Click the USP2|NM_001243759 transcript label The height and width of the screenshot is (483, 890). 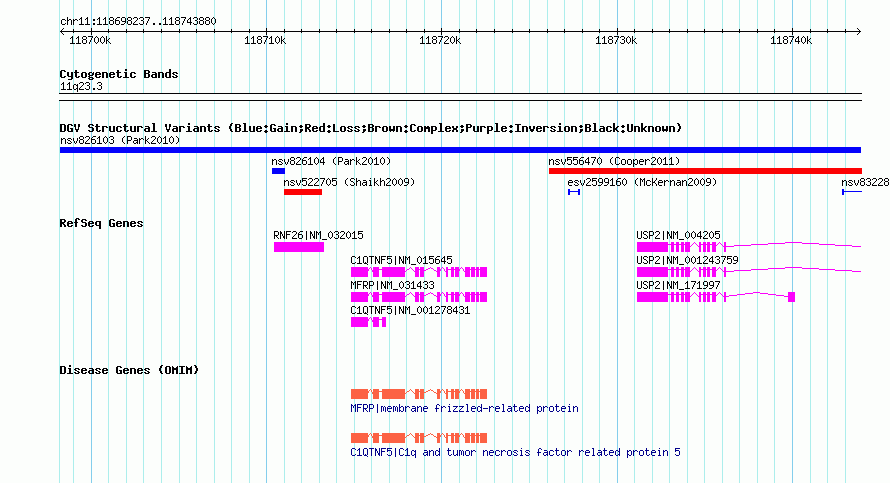coord(687,261)
